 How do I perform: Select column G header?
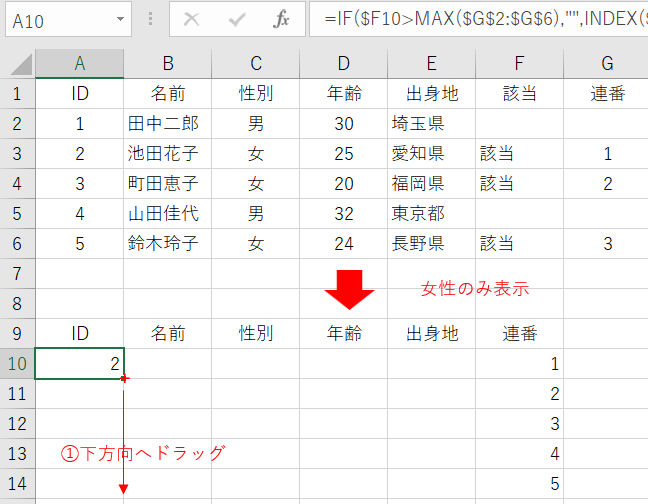(606, 64)
